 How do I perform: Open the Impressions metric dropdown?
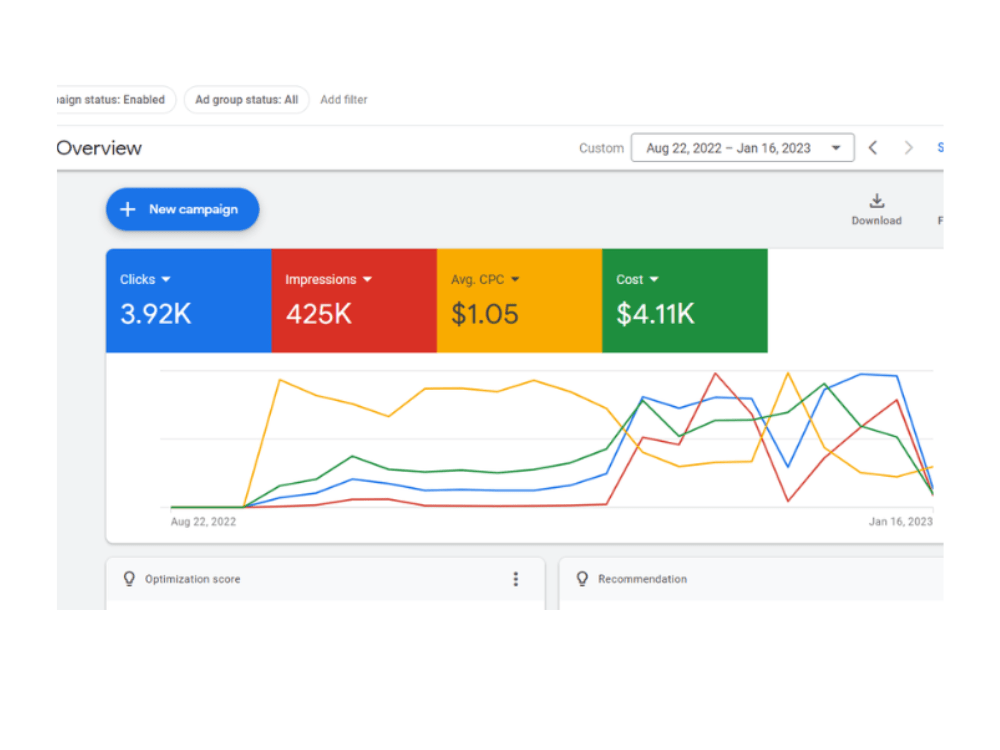[x=328, y=279]
